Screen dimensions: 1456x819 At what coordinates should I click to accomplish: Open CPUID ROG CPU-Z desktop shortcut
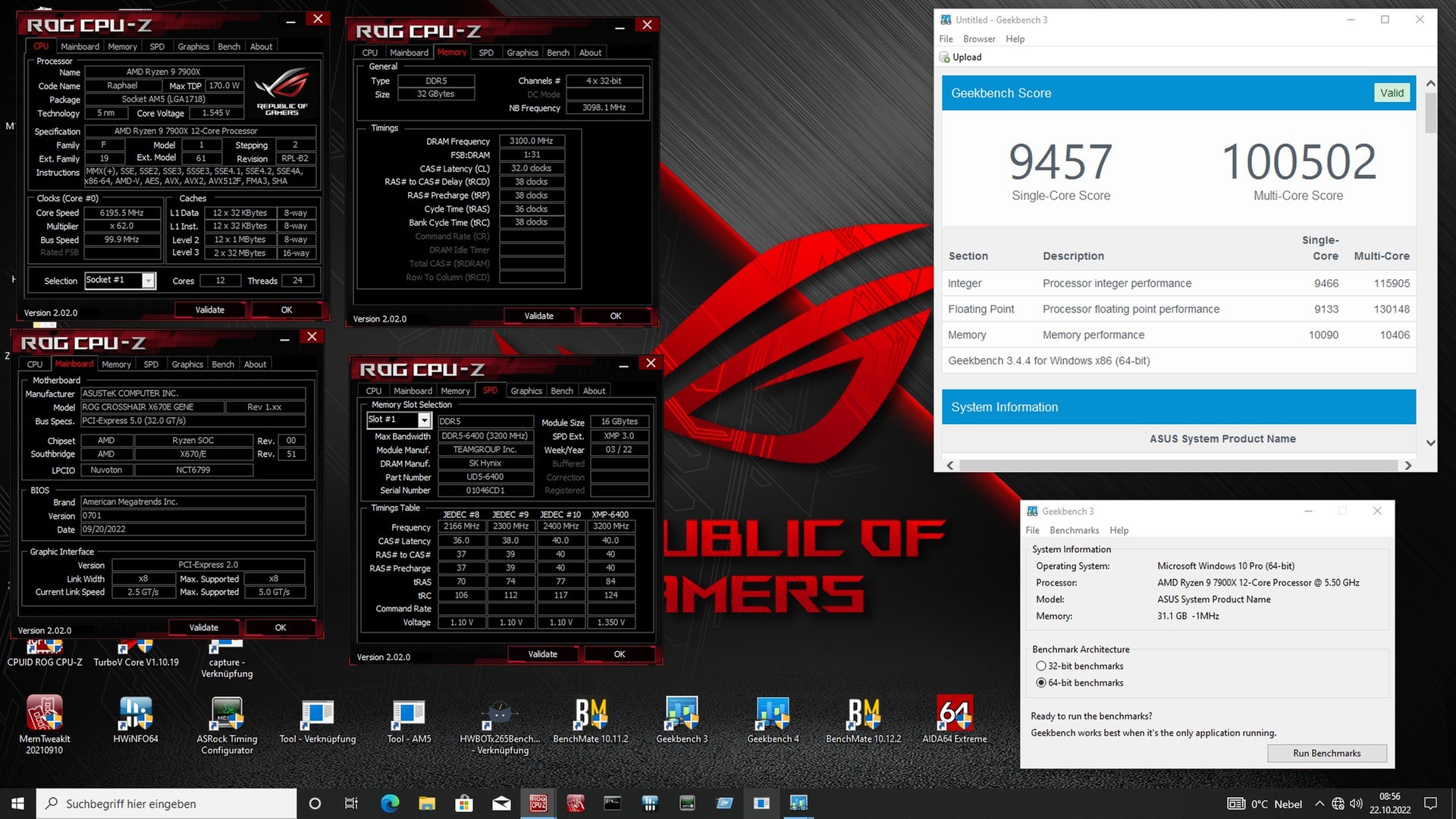point(45,654)
